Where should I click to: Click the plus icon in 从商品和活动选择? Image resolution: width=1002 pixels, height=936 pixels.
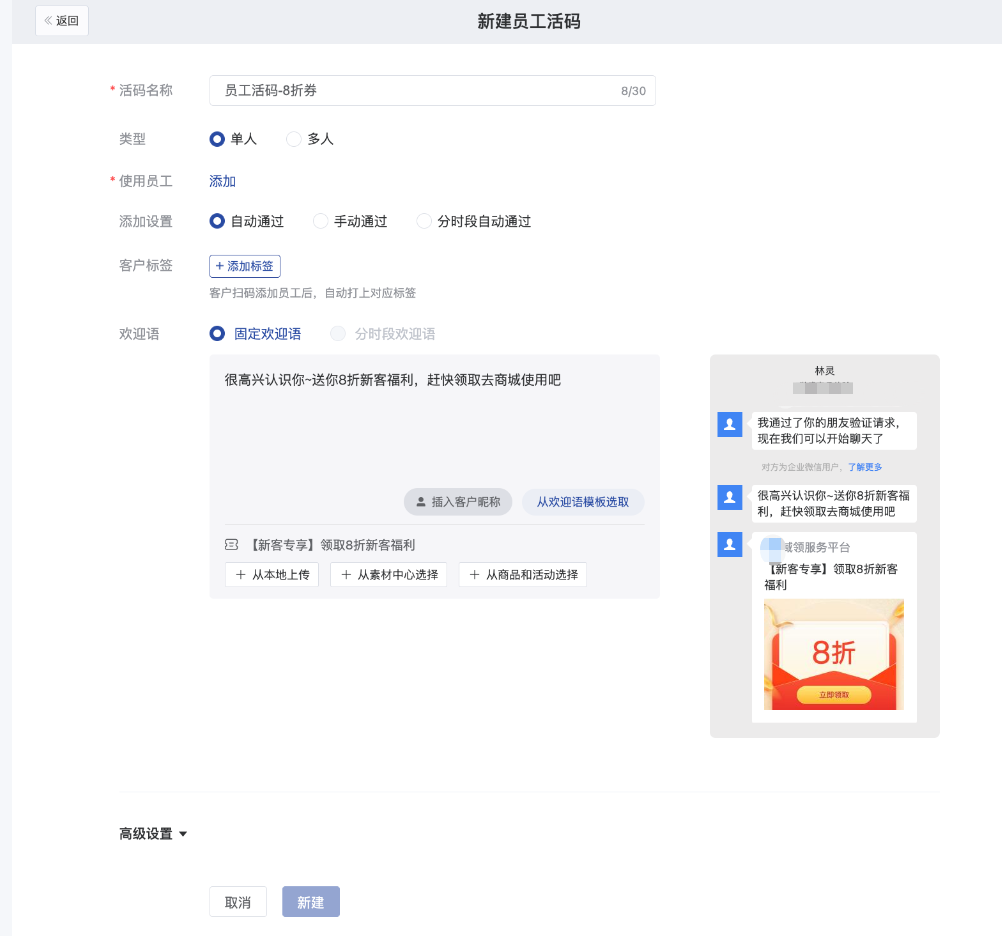click(x=474, y=574)
